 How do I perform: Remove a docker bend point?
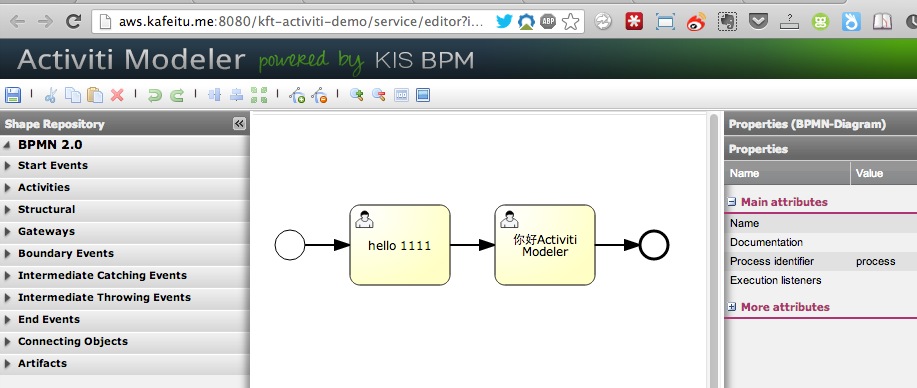click(x=319, y=95)
